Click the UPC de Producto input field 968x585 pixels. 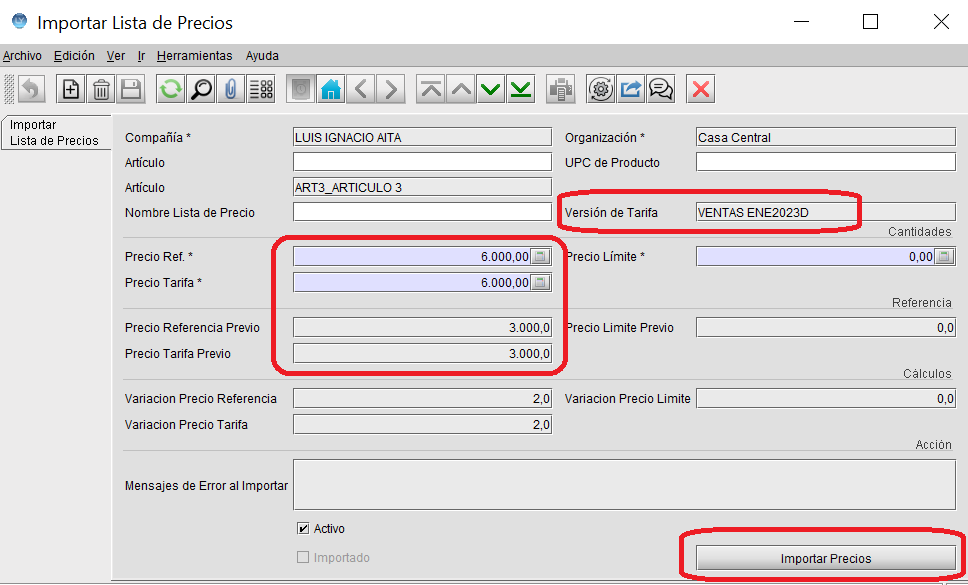825,162
